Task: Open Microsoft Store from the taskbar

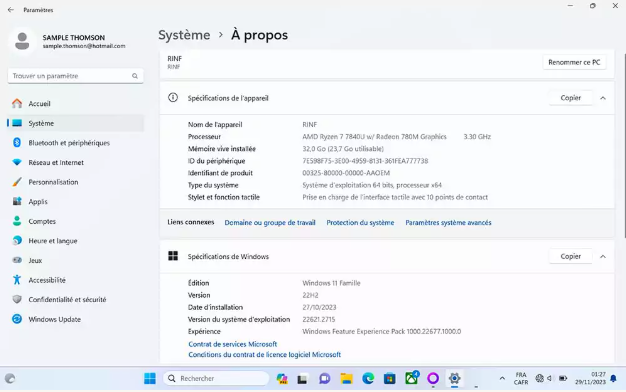Action: (390, 378)
